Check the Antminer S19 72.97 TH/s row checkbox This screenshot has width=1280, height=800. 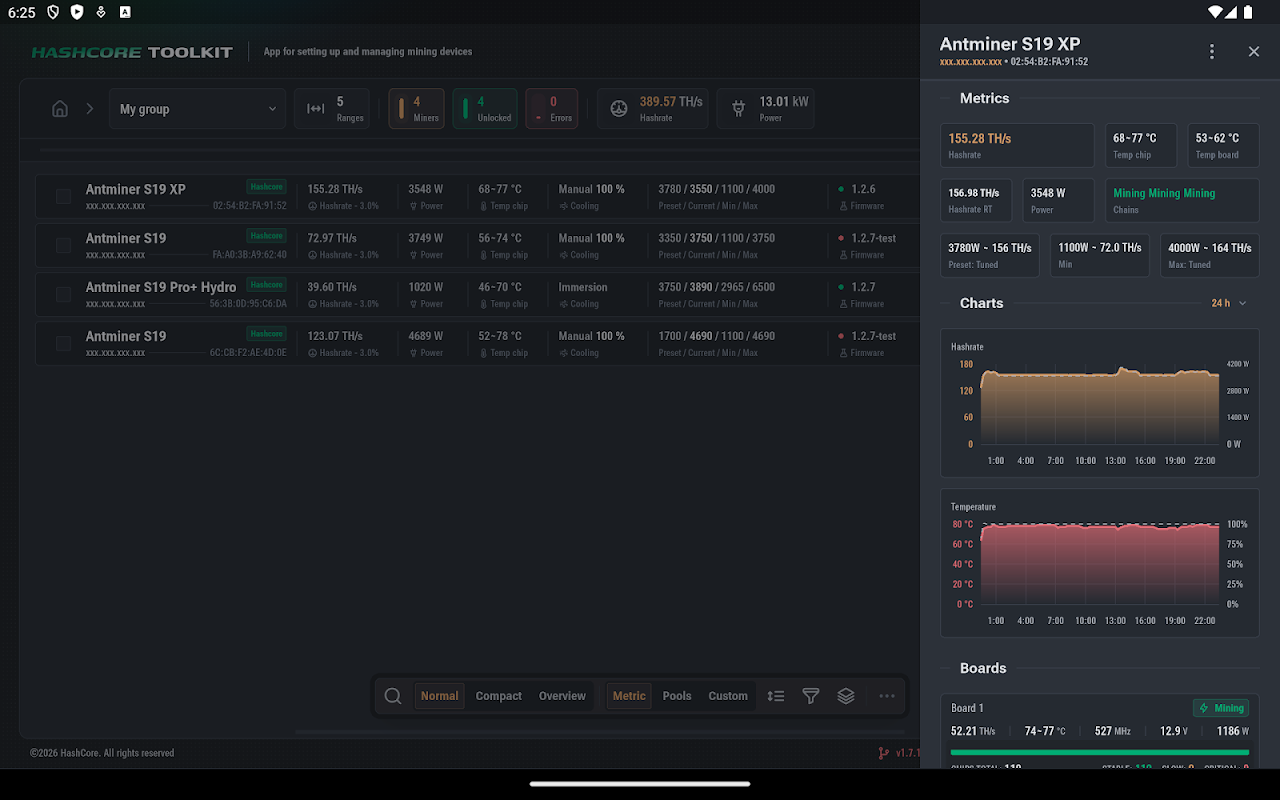(63, 245)
